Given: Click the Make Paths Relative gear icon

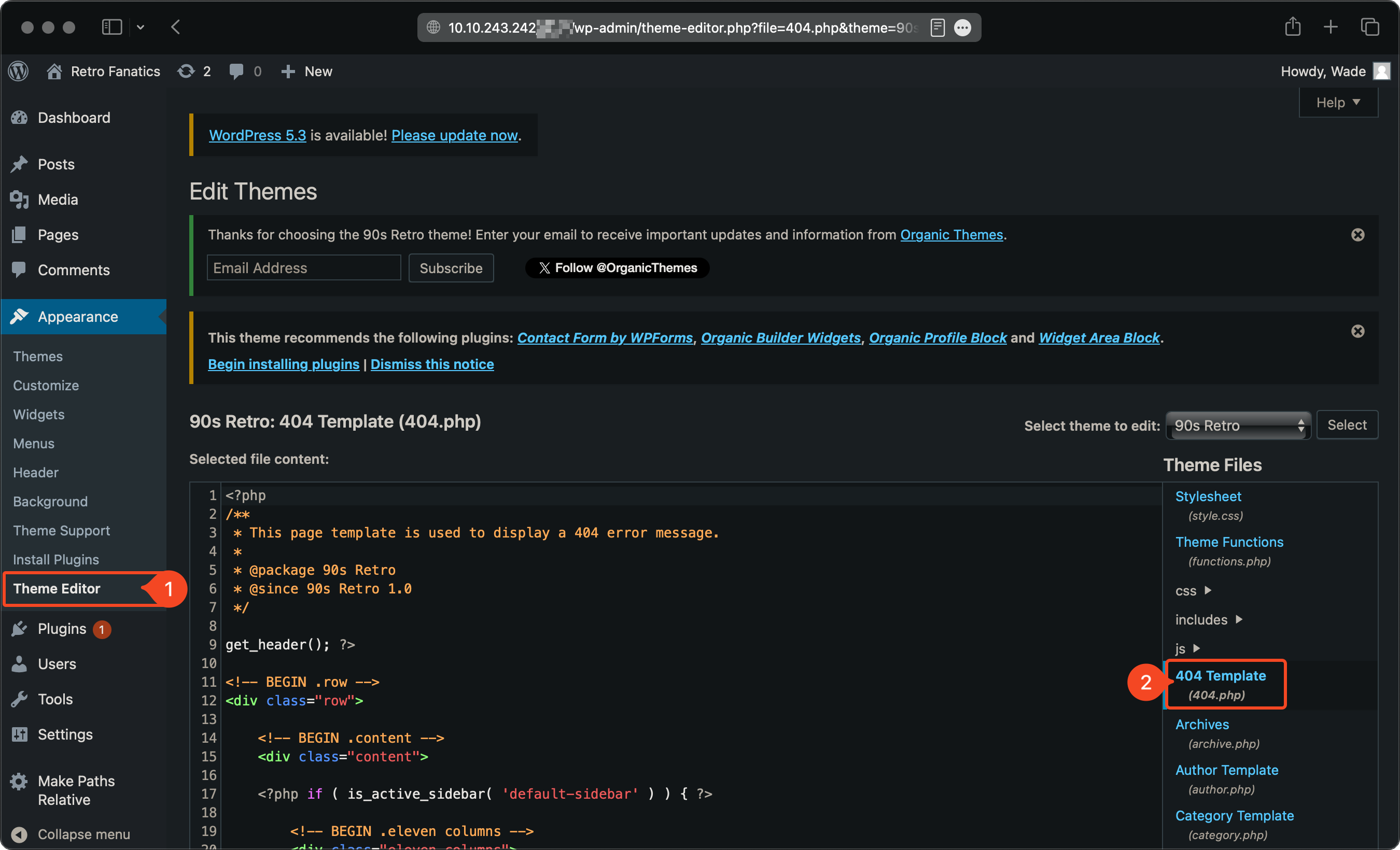Looking at the screenshot, I should [19, 781].
